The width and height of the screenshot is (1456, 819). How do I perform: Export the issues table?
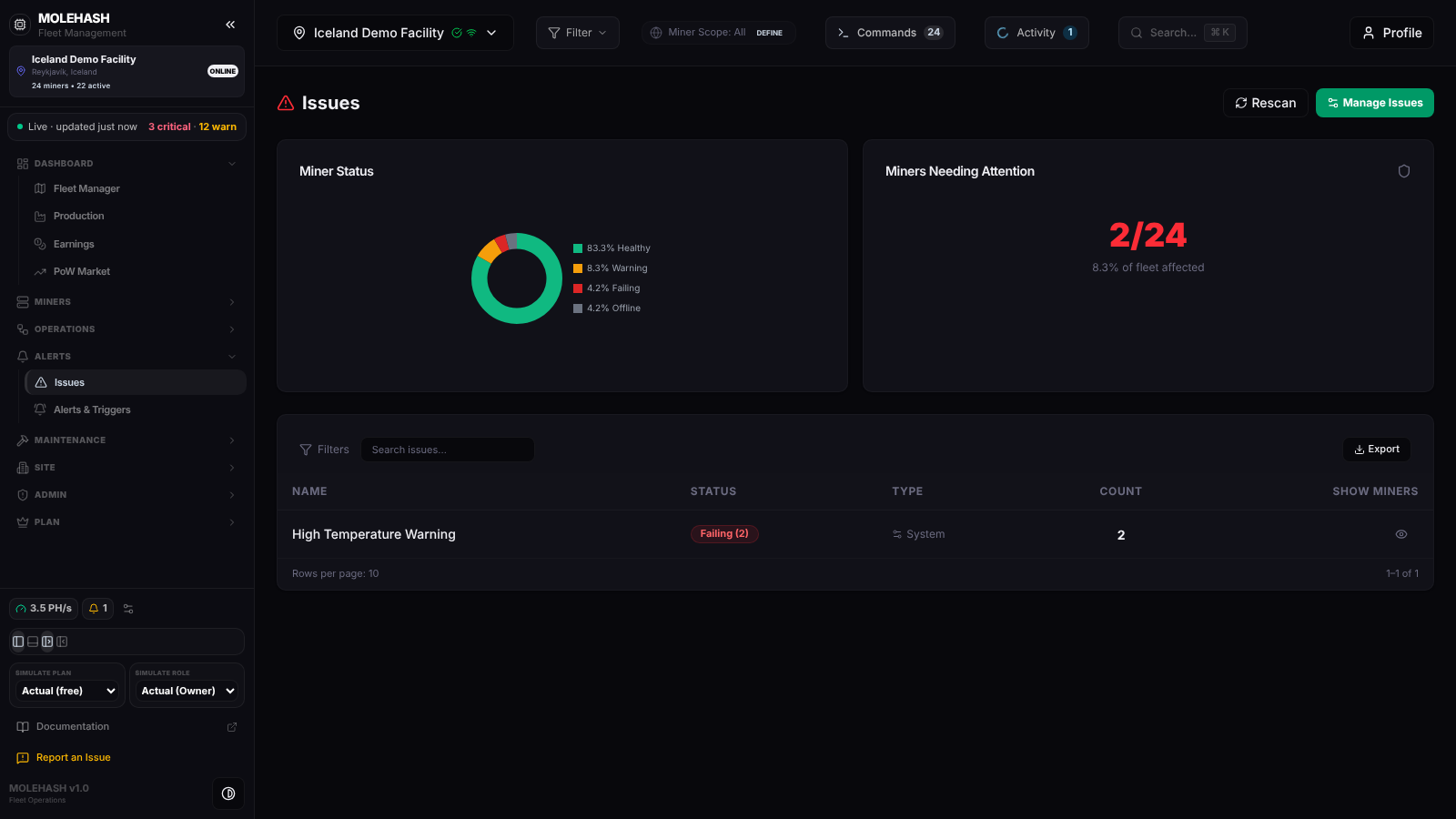pos(1376,450)
